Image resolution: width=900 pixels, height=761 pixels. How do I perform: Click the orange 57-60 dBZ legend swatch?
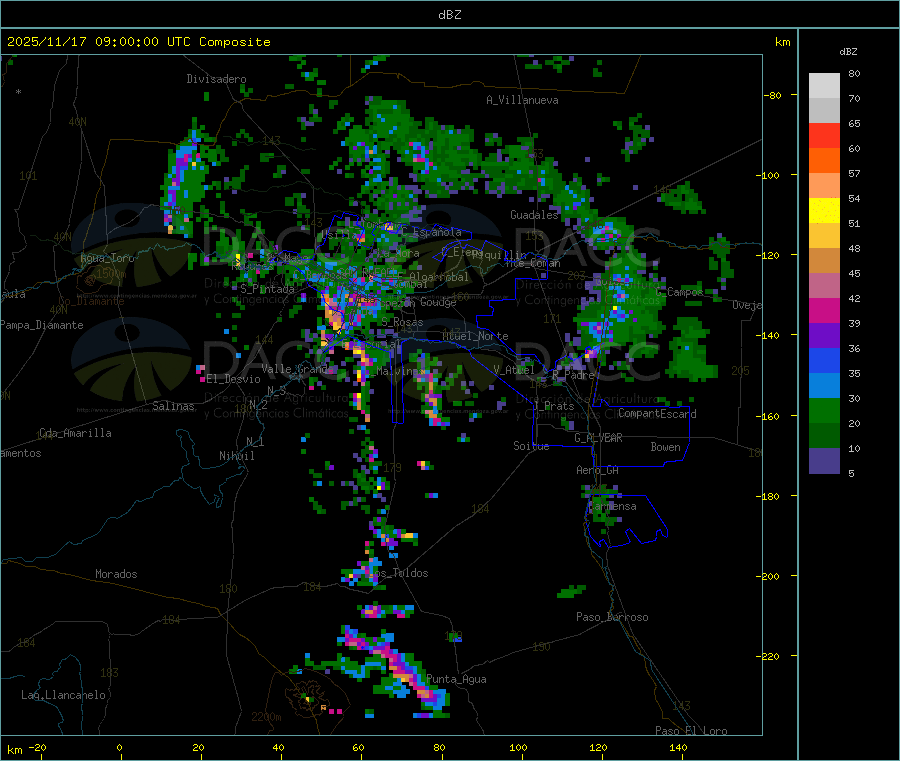click(x=824, y=161)
